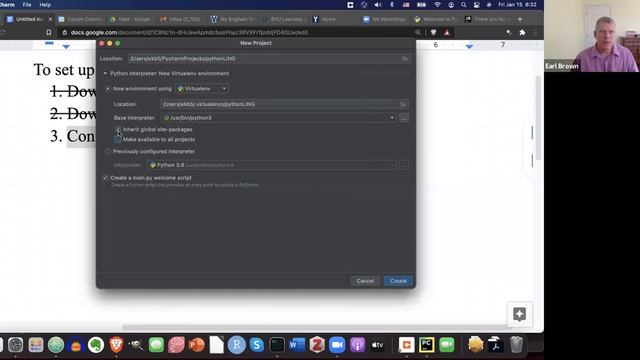640x360 pixels.
Task: Click the Explore button in Google Docs
Action: [x=519, y=314]
